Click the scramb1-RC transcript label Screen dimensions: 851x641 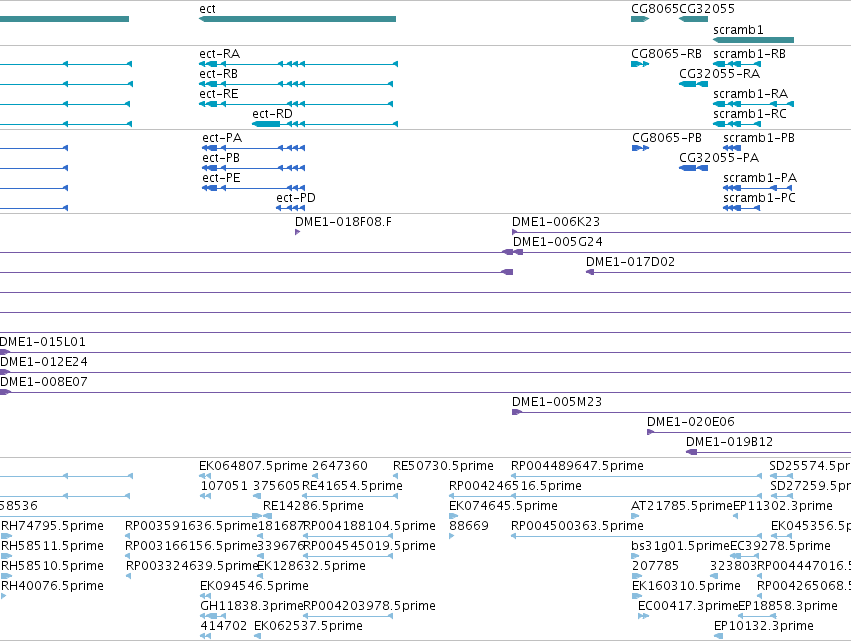pyautogui.click(x=750, y=114)
